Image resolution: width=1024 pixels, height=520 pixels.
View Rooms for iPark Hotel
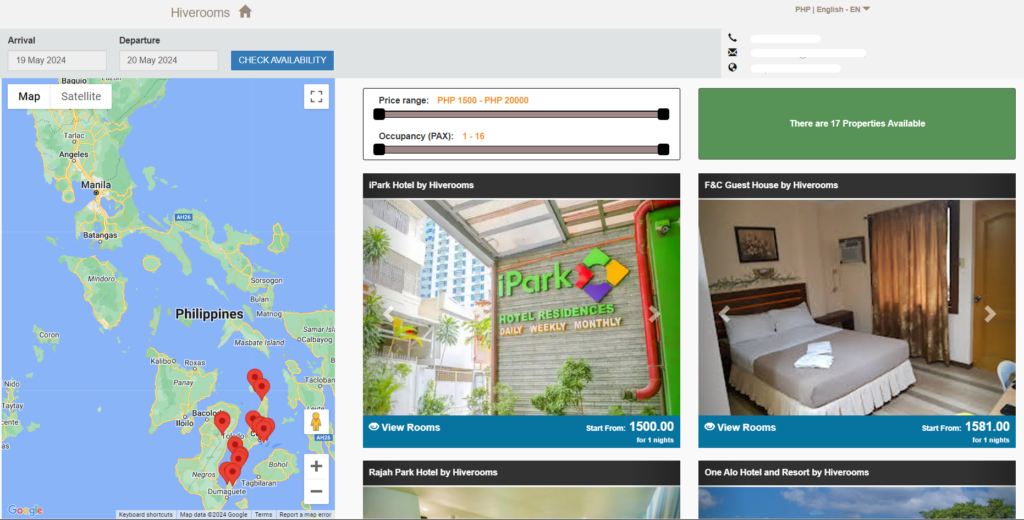click(411, 427)
